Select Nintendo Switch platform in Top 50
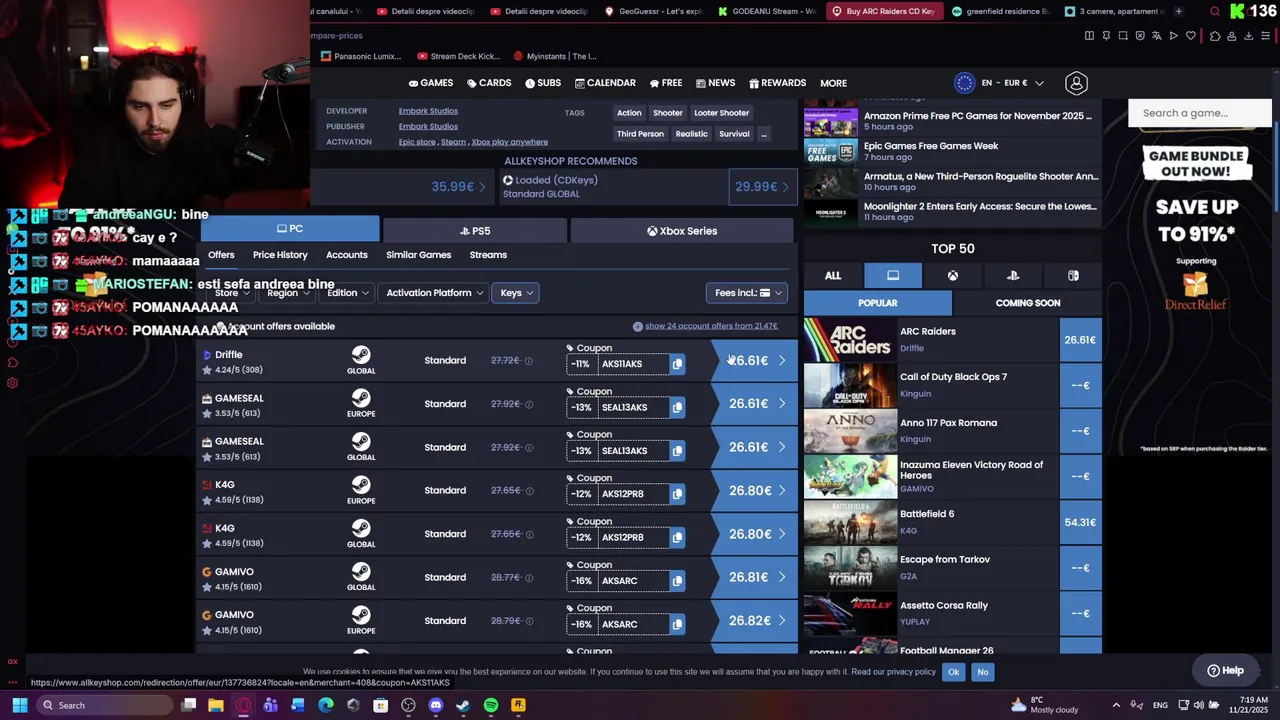1280x720 pixels. 1073,276
